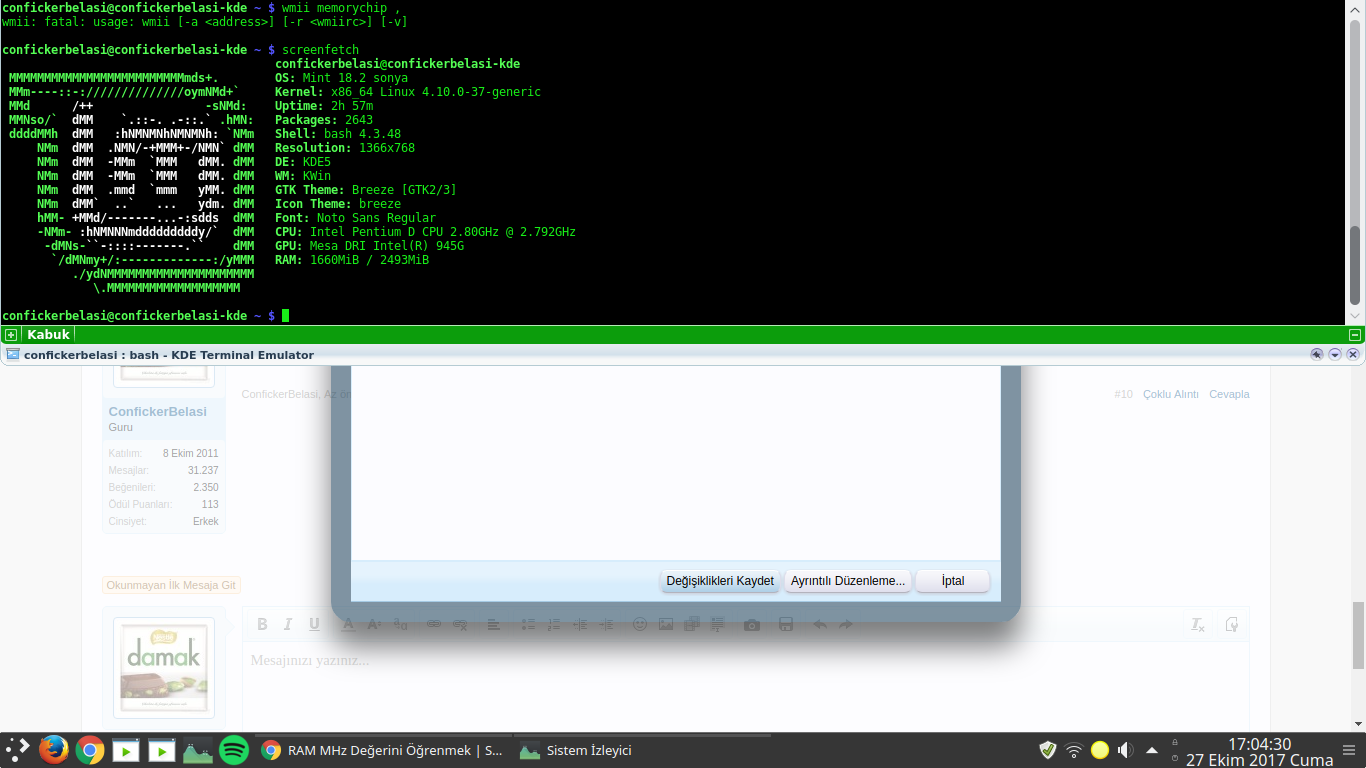Decrease indent in the reply editor
The image size is (1366, 768).
click(x=580, y=624)
